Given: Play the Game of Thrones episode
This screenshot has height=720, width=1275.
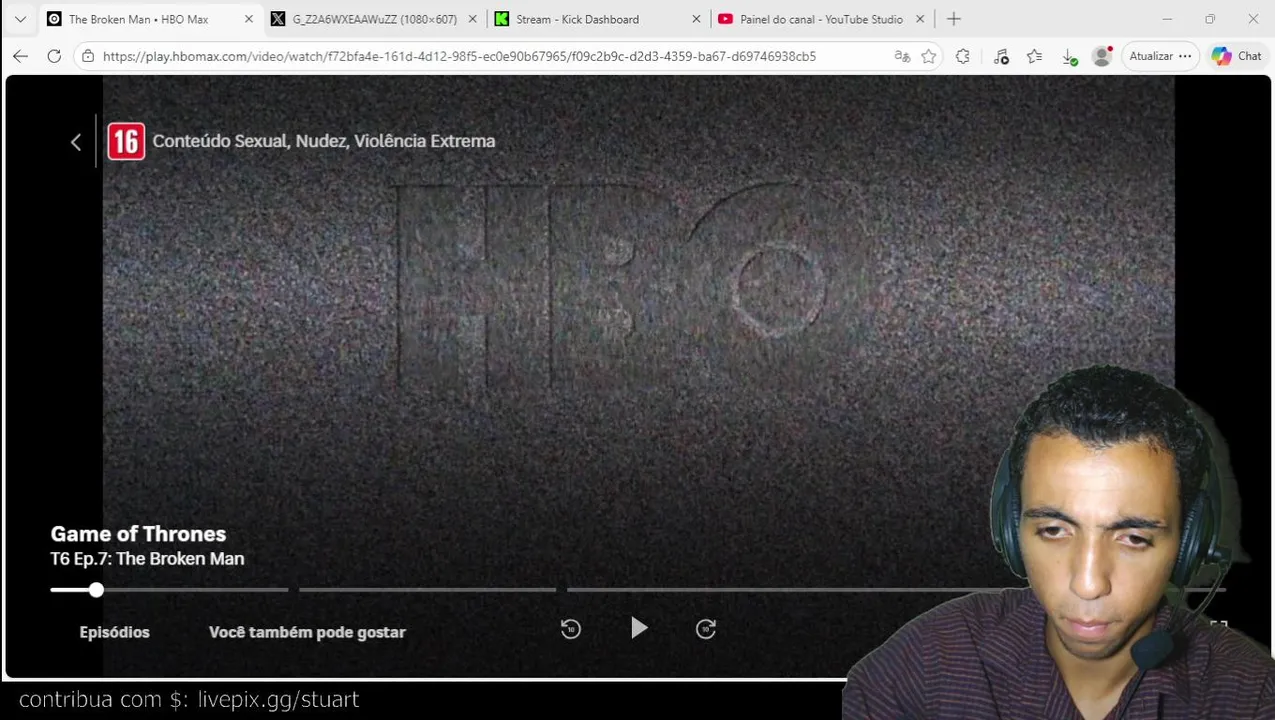Looking at the screenshot, I should click(x=639, y=628).
